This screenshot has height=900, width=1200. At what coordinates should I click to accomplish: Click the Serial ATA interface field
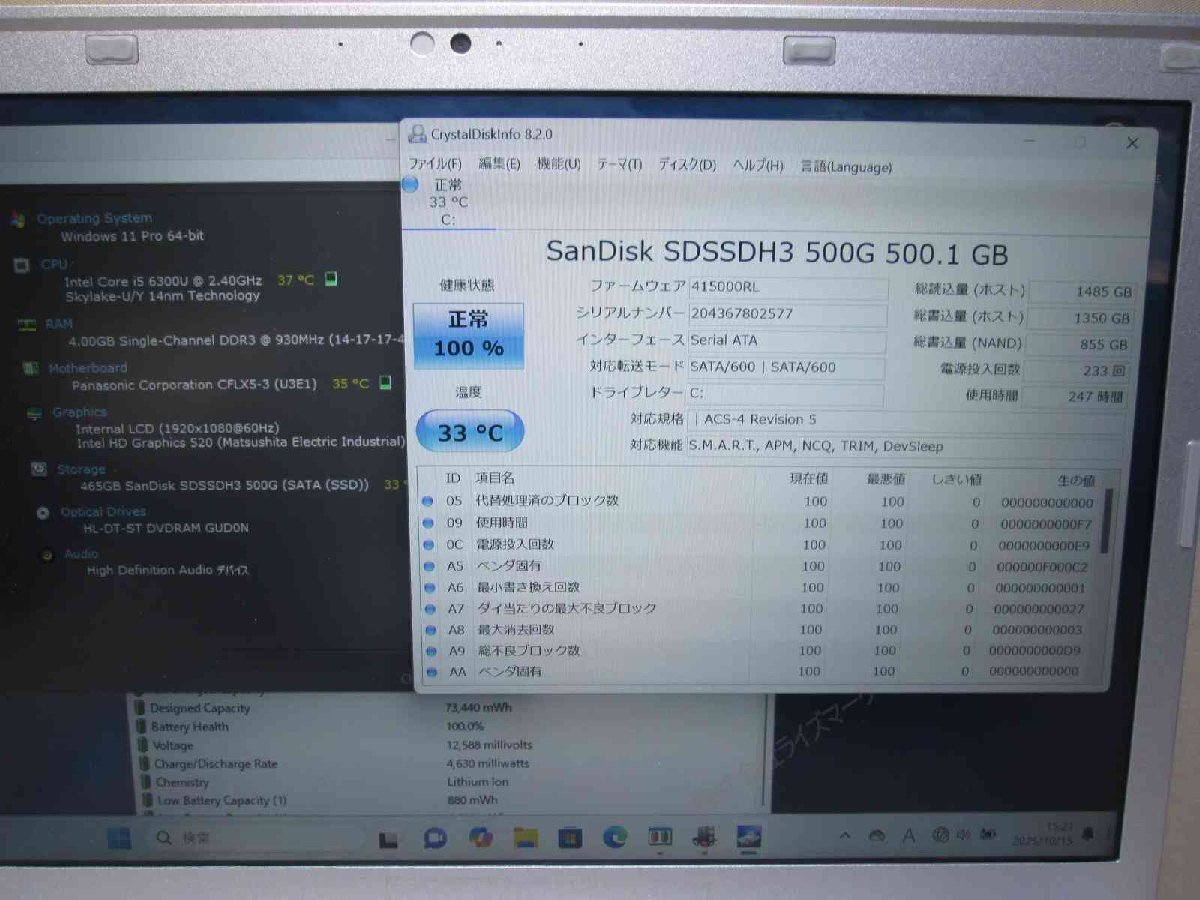click(x=787, y=341)
